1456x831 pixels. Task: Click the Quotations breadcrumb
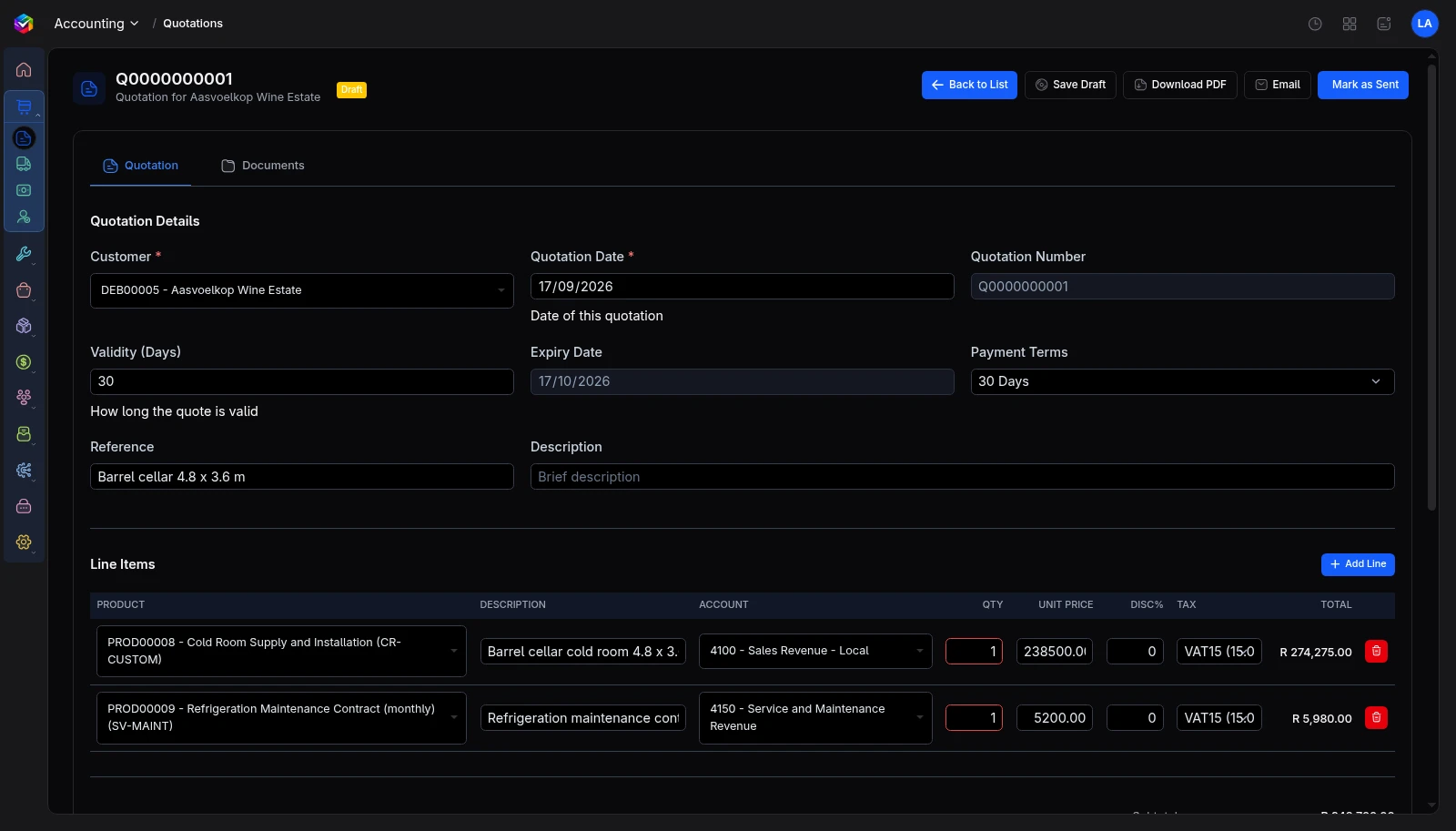193,24
